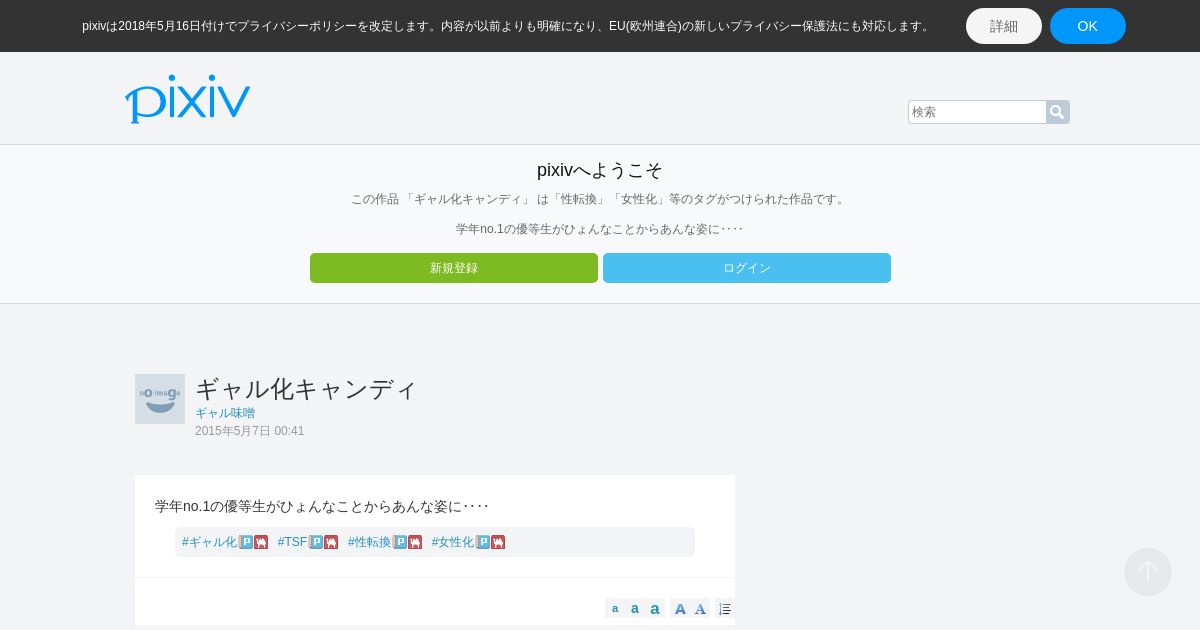
Task: Click the 詳細 button in privacy banner
Action: (x=1004, y=26)
